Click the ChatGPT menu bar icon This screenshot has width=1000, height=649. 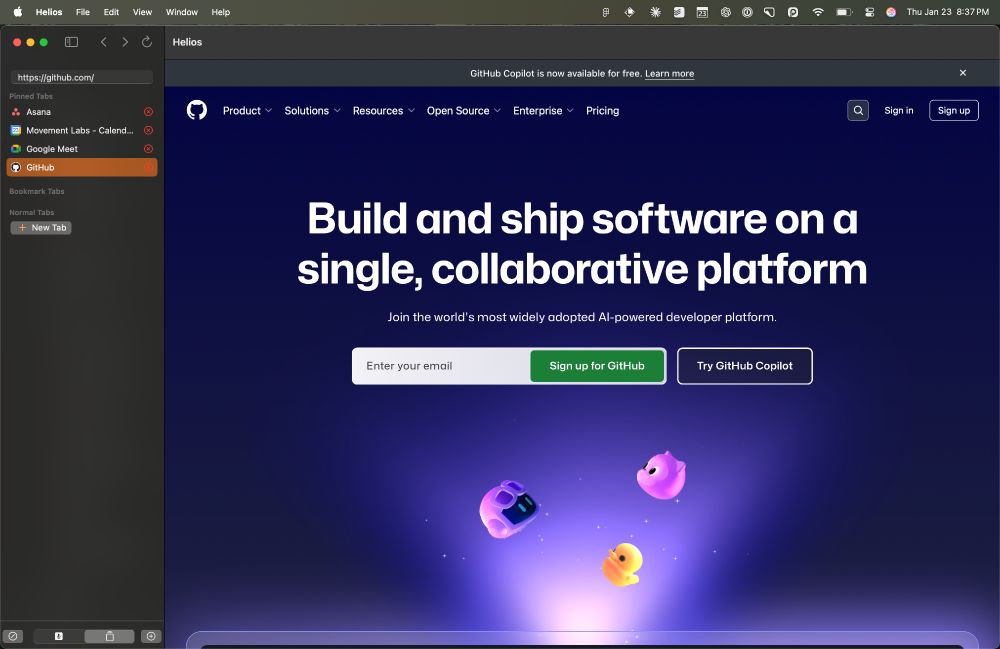coord(726,12)
